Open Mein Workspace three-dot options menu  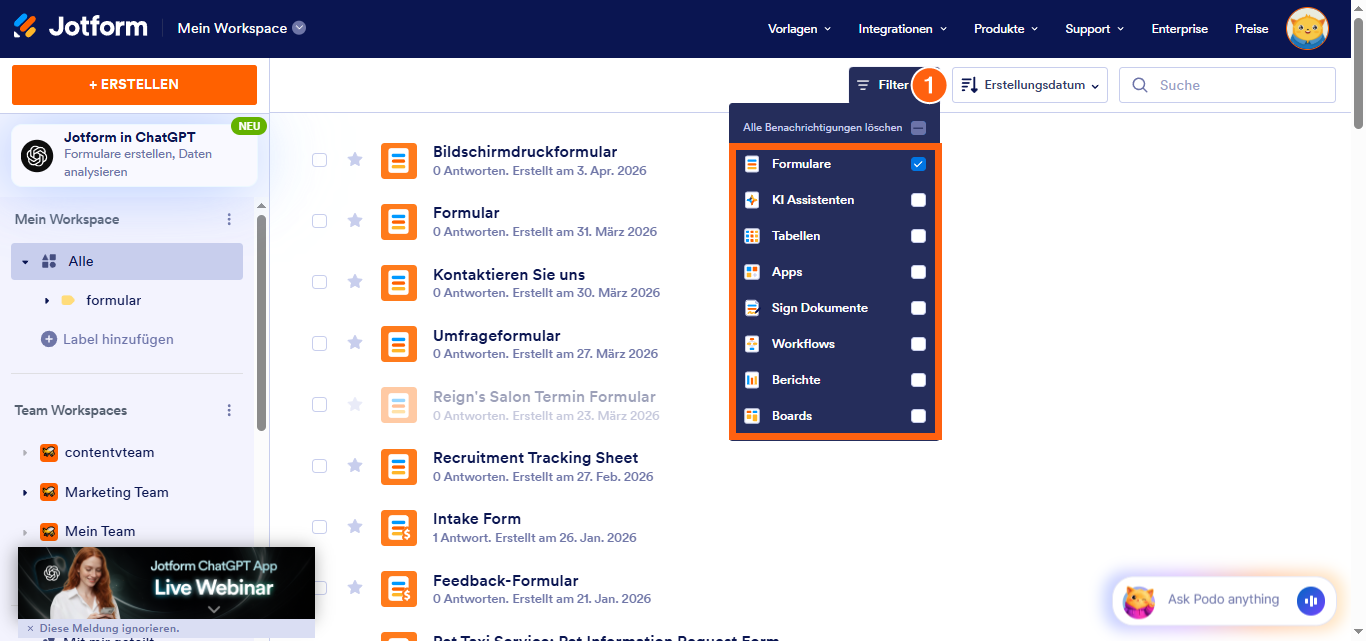pyautogui.click(x=229, y=219)
